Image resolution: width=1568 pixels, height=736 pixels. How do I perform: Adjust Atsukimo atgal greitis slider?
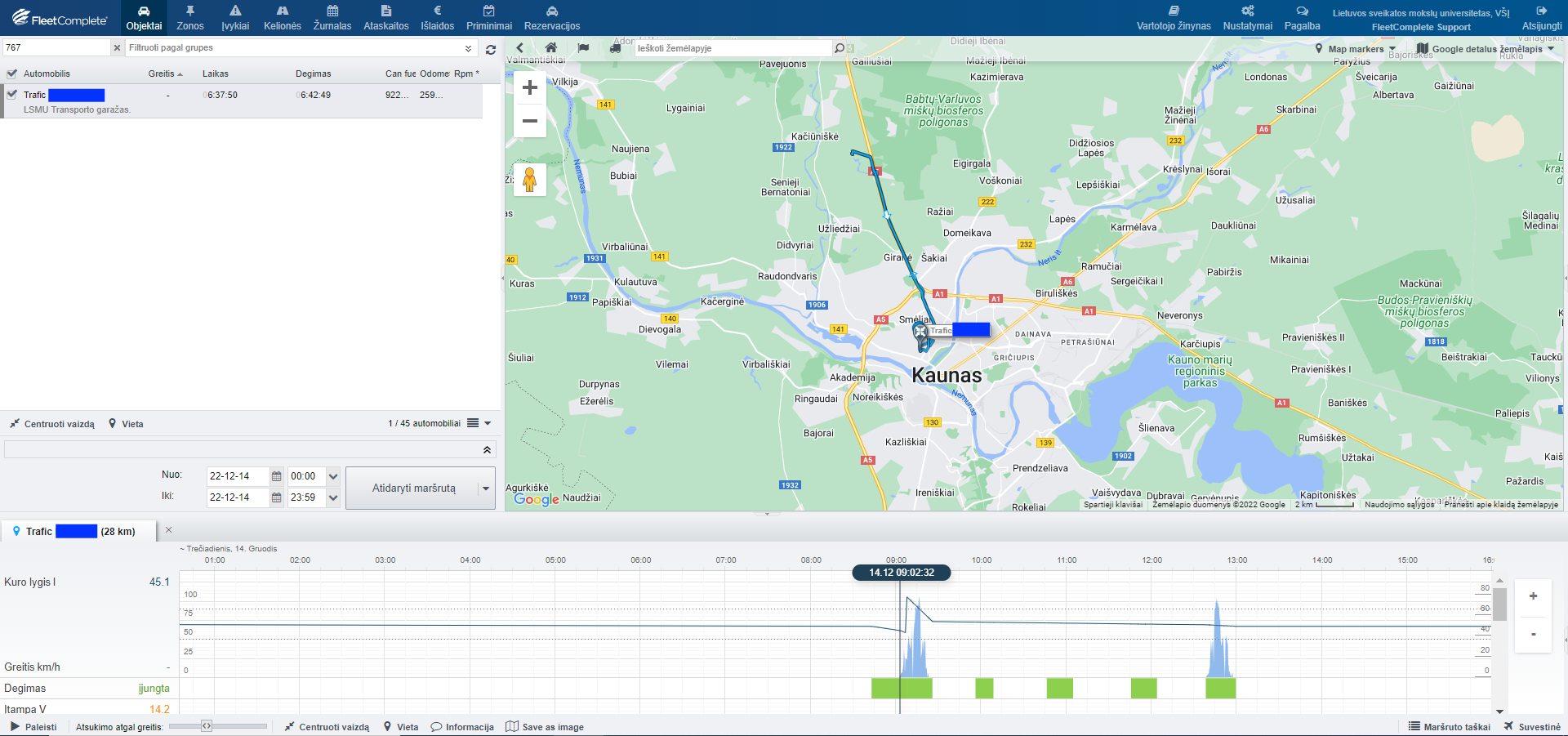tap(207, 726)
